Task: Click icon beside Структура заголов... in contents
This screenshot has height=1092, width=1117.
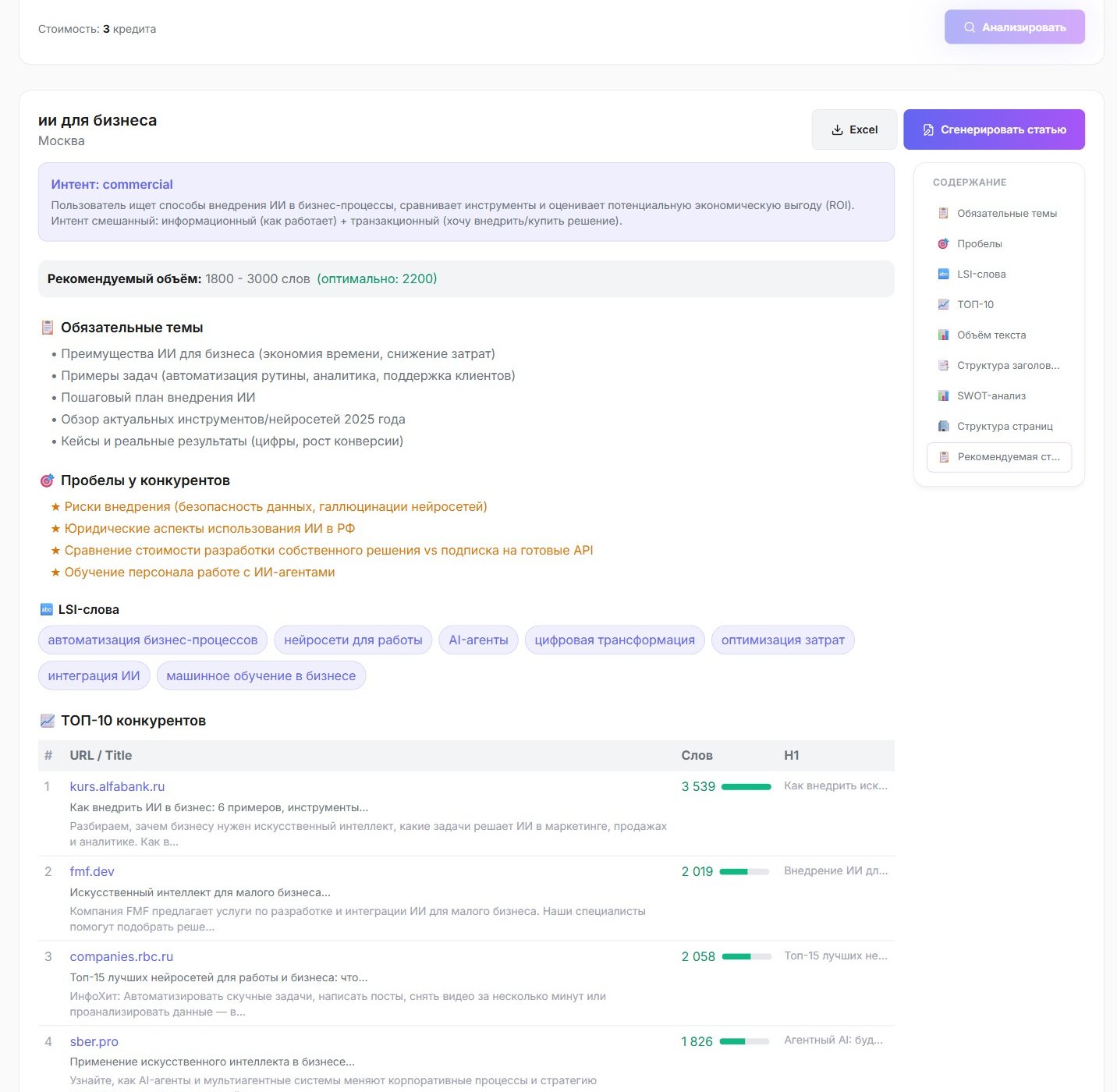Action: [x=943, y=365]
